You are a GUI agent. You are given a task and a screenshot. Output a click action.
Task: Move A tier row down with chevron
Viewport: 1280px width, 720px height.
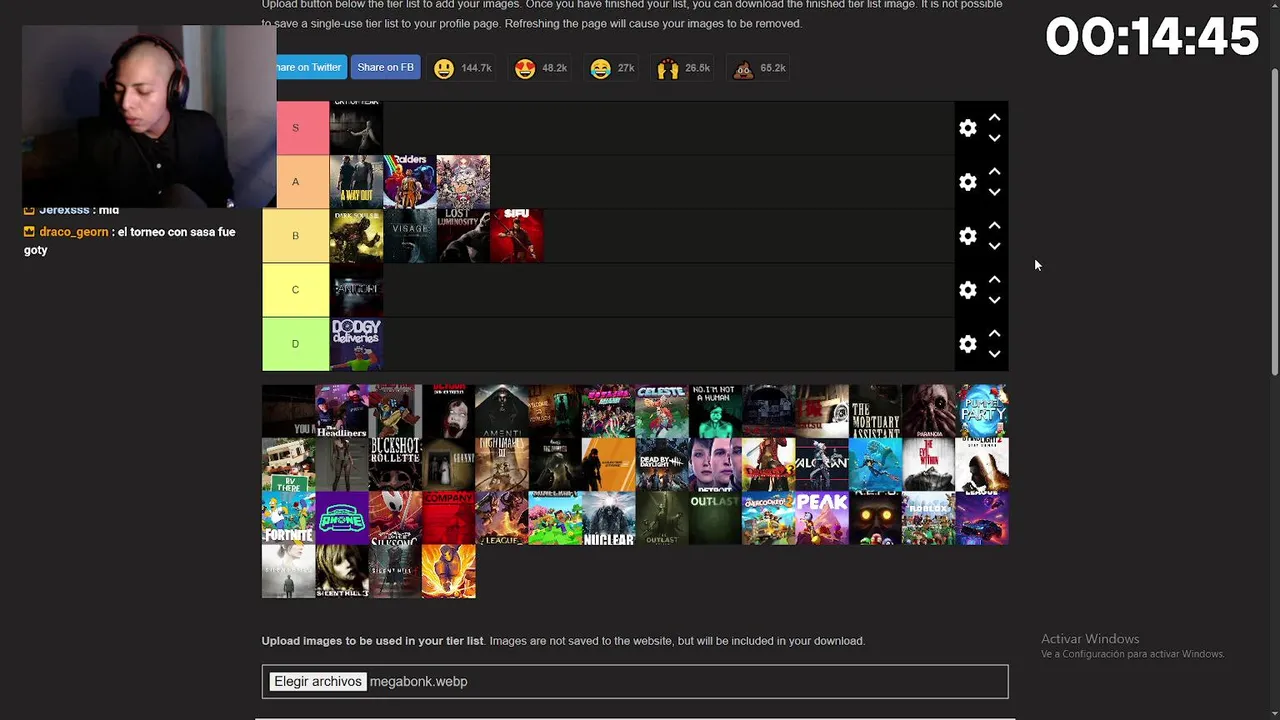point(994,192)
